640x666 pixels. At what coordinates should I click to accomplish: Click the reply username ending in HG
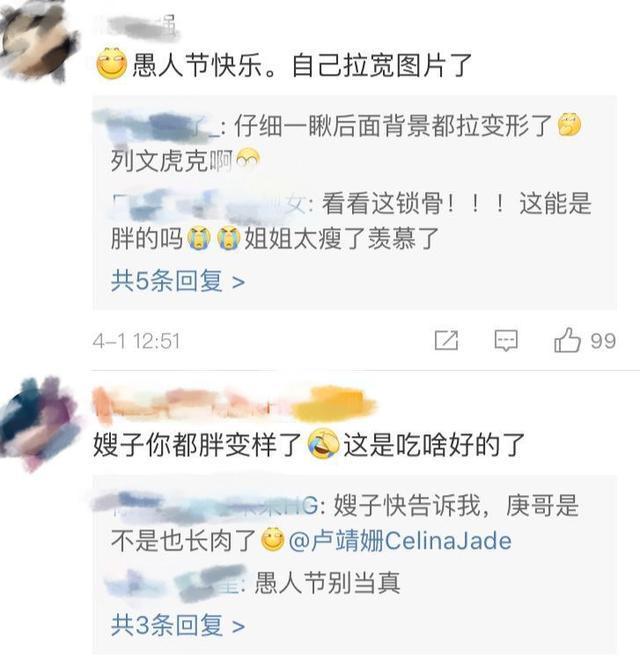206,506
